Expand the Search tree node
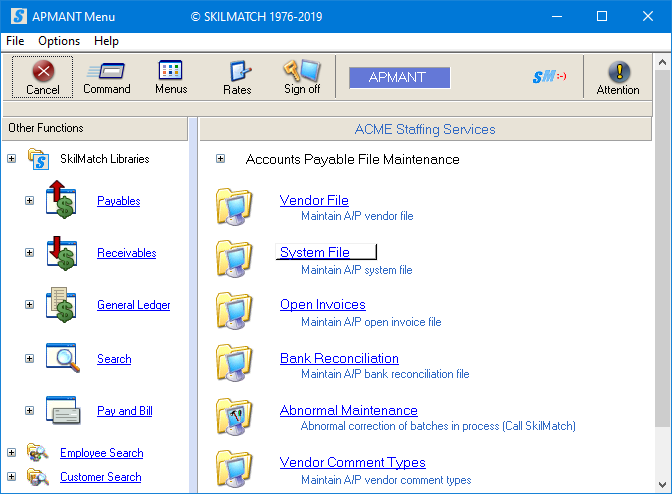 [x=29, y=358]
